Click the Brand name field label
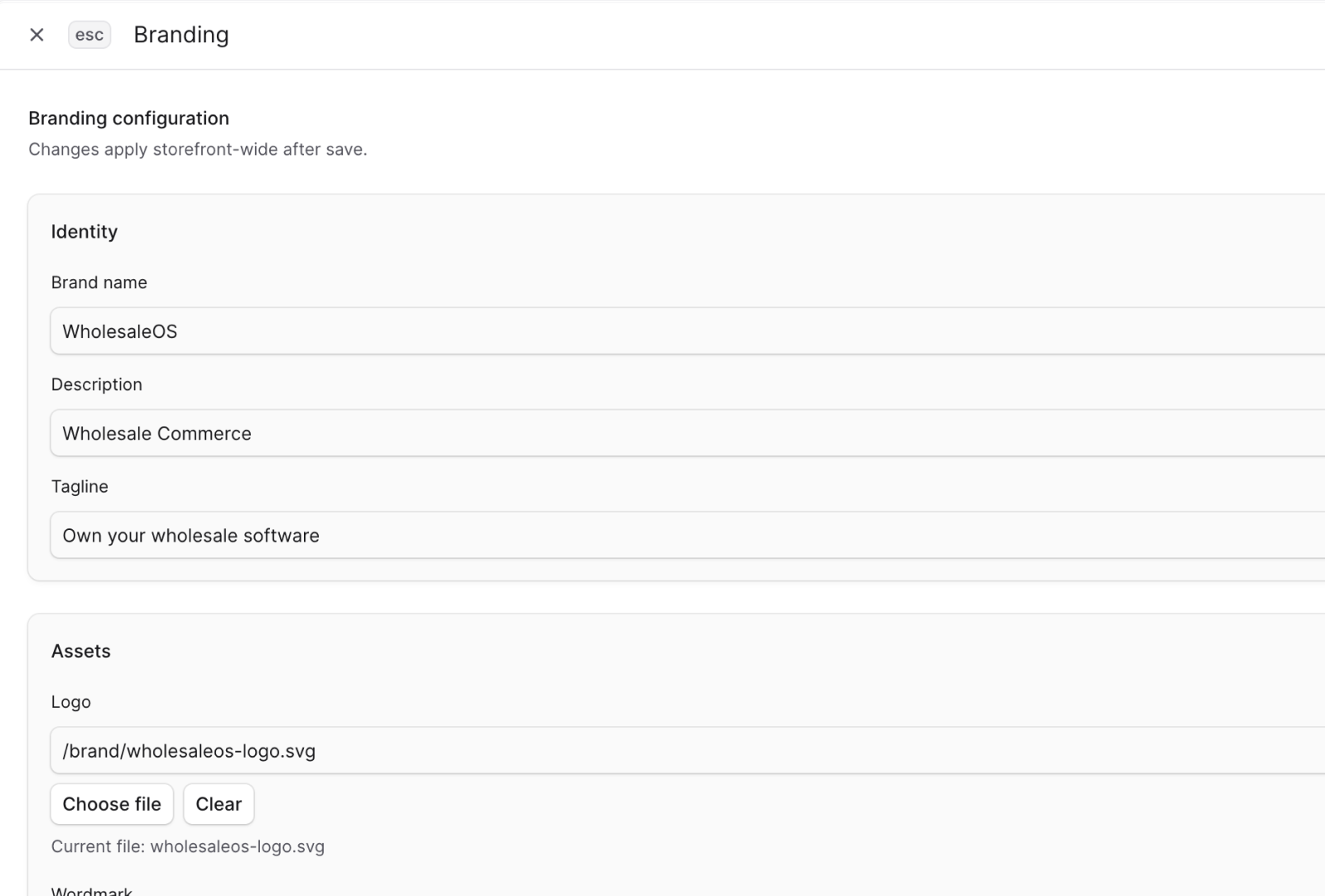The image size is (1325, 896). 99,282
